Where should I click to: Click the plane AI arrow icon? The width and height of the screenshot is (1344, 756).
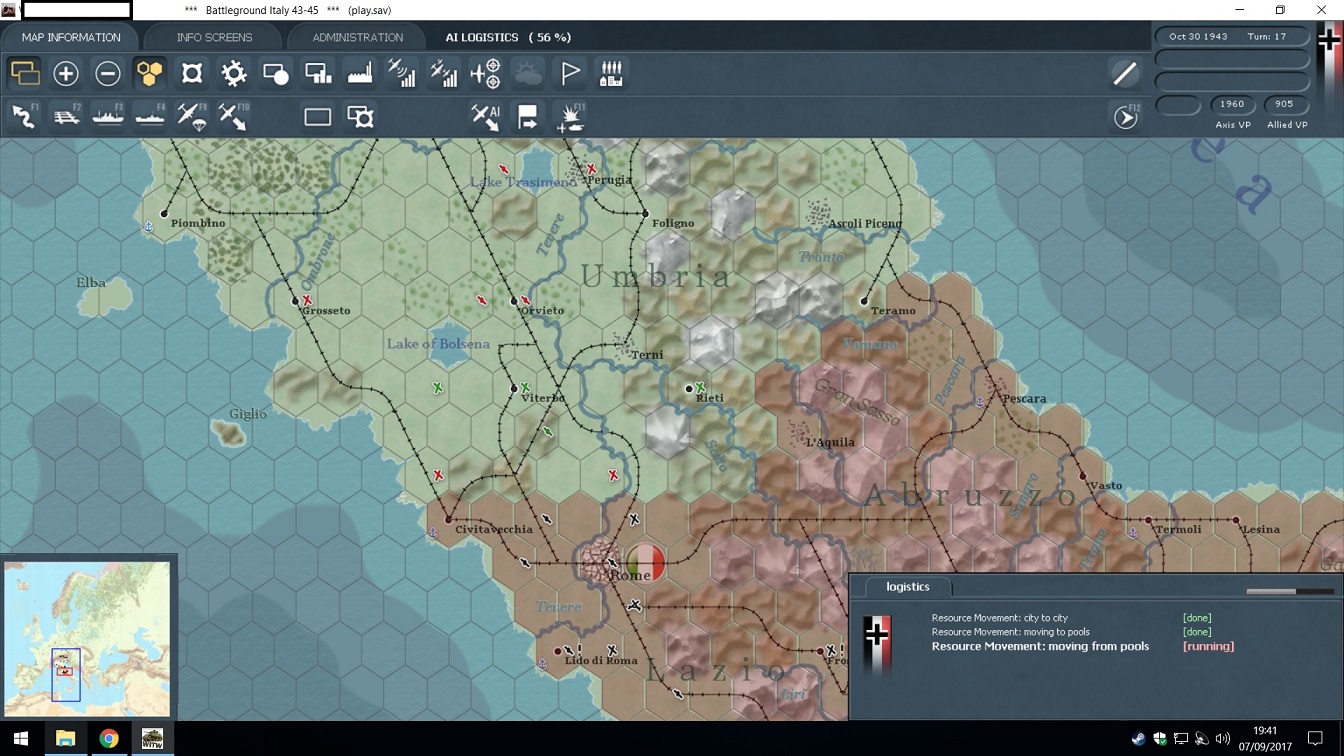pos(485,117)
